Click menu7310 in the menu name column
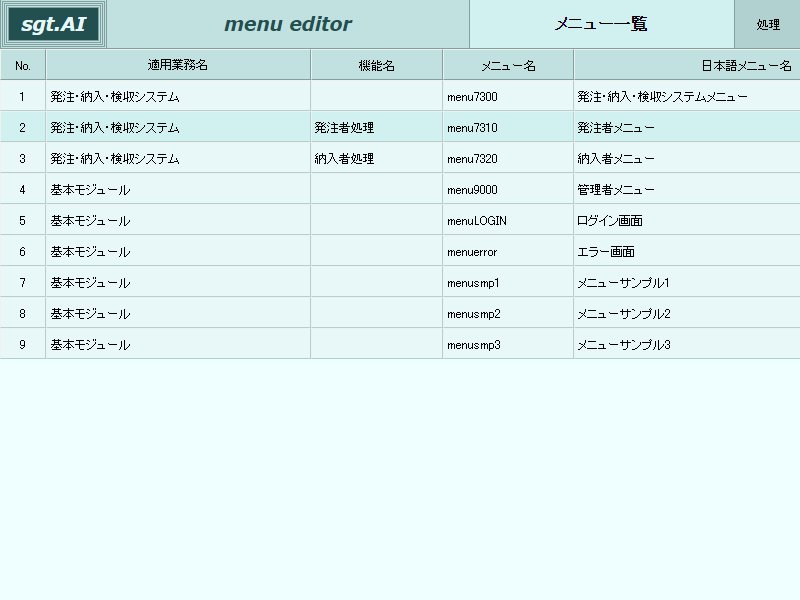The height and width of the screenshot is (600, 800). click(x=508, y=128)
